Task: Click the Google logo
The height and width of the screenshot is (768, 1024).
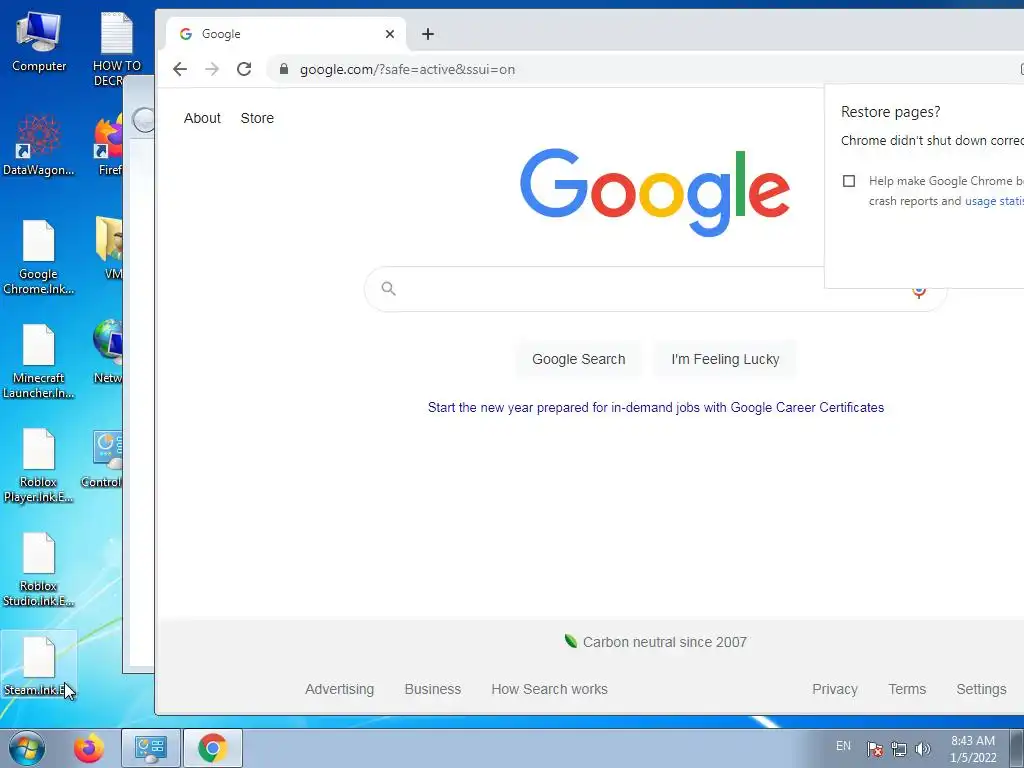Action: (655, 192)
